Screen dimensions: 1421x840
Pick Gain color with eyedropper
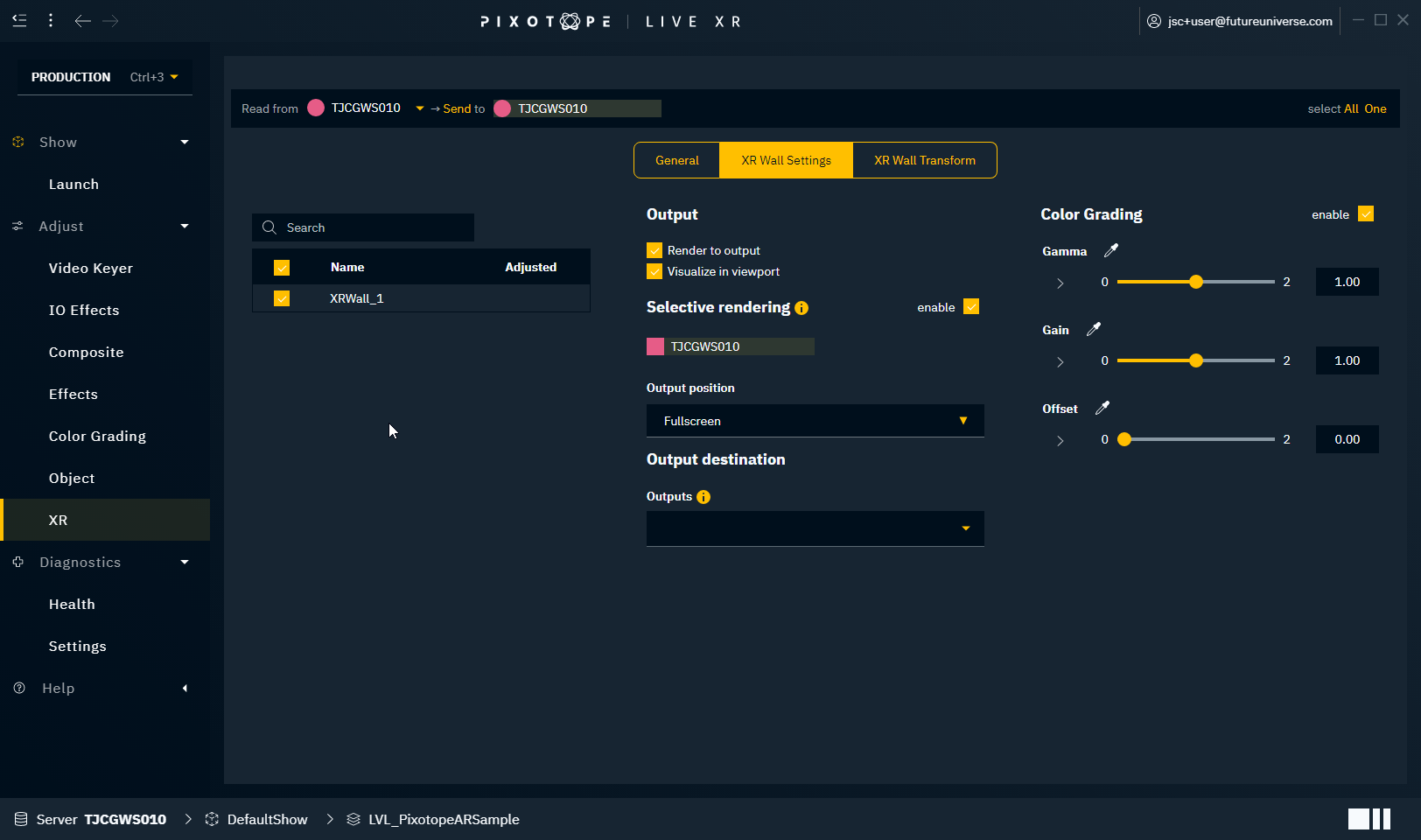tap(1094, 329)
